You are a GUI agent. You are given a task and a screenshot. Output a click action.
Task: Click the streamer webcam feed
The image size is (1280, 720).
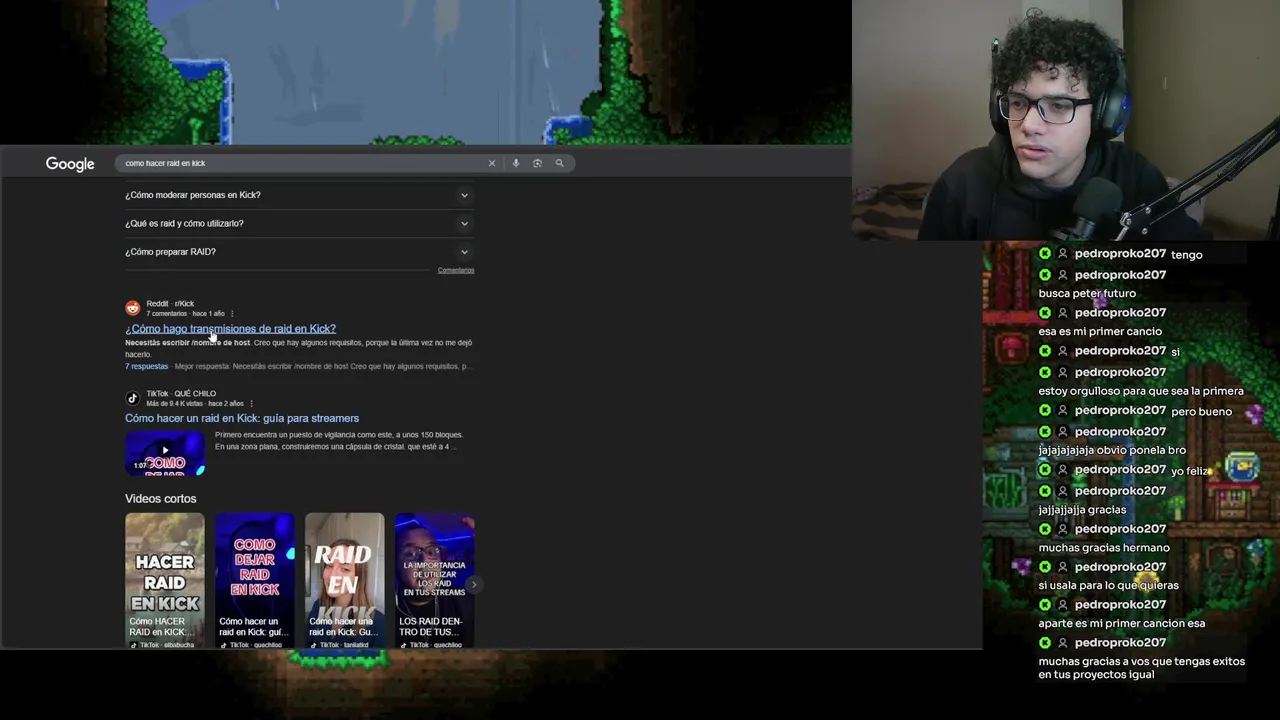pyautogui.click(x=1066, y=120)
